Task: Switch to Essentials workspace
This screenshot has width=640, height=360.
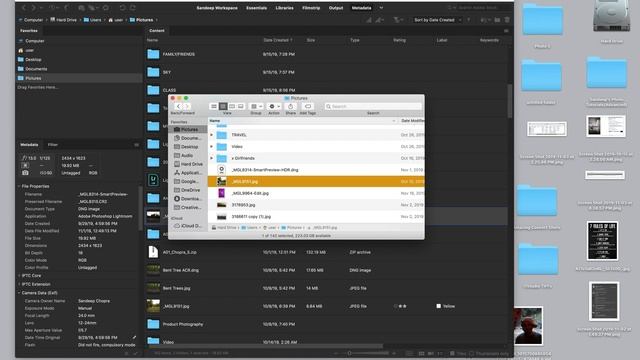Action: [256, 8]
